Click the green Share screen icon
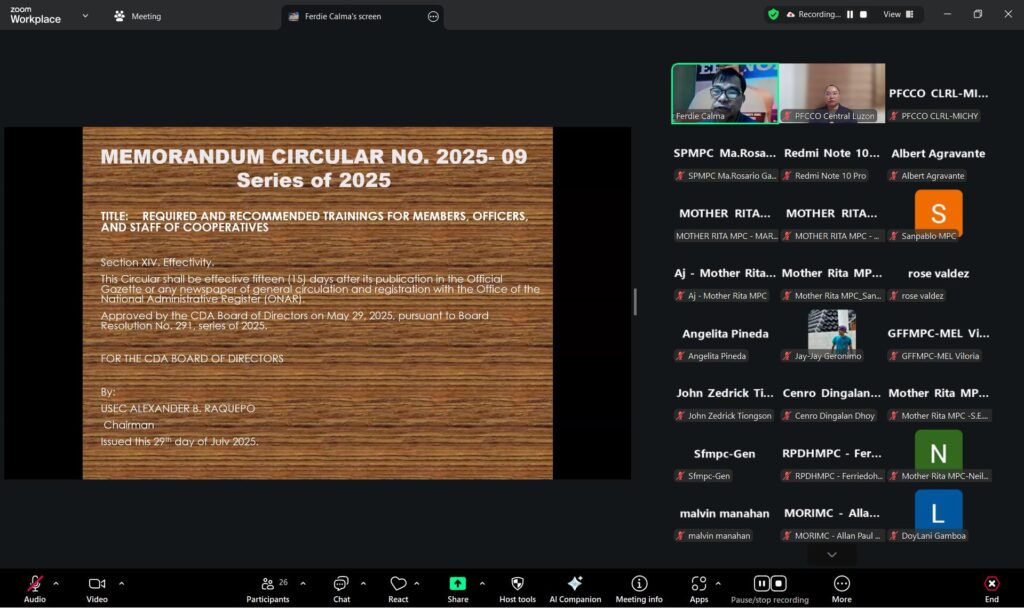The image size is (1024, 608). [x=457, y=584]
